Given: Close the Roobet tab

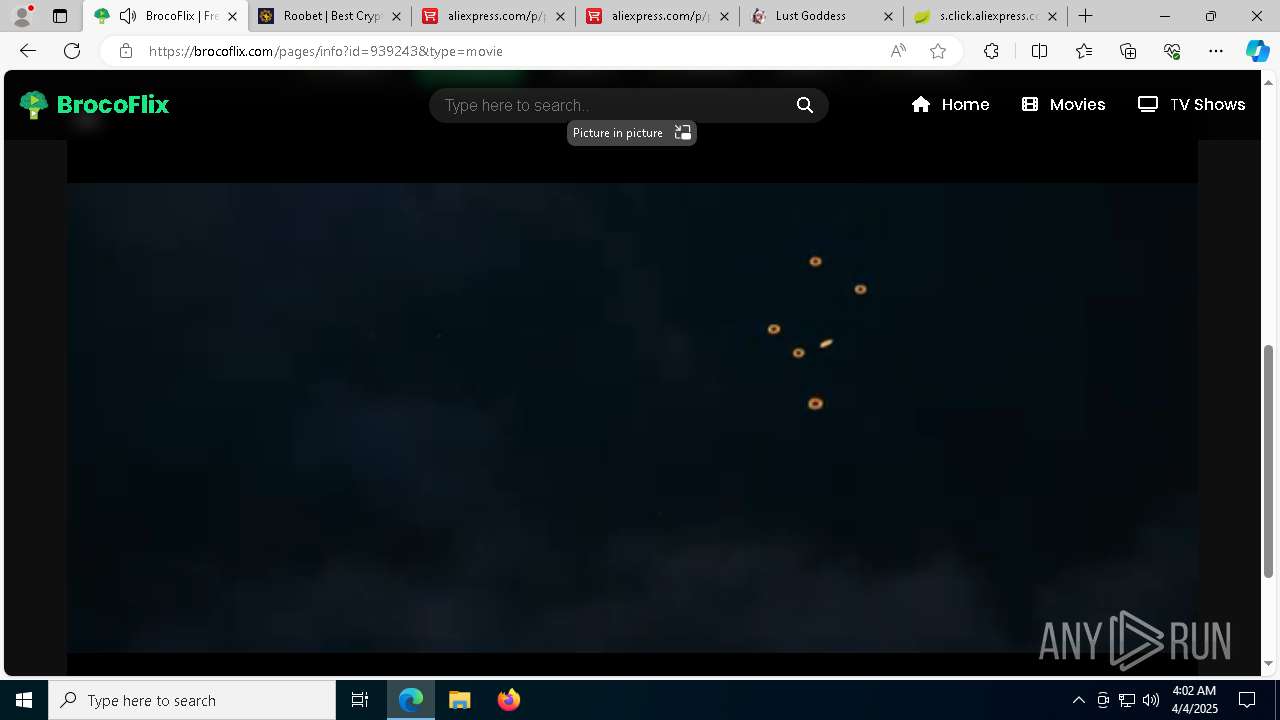Looking at the screenshot, I should click(x=396, y=16).
